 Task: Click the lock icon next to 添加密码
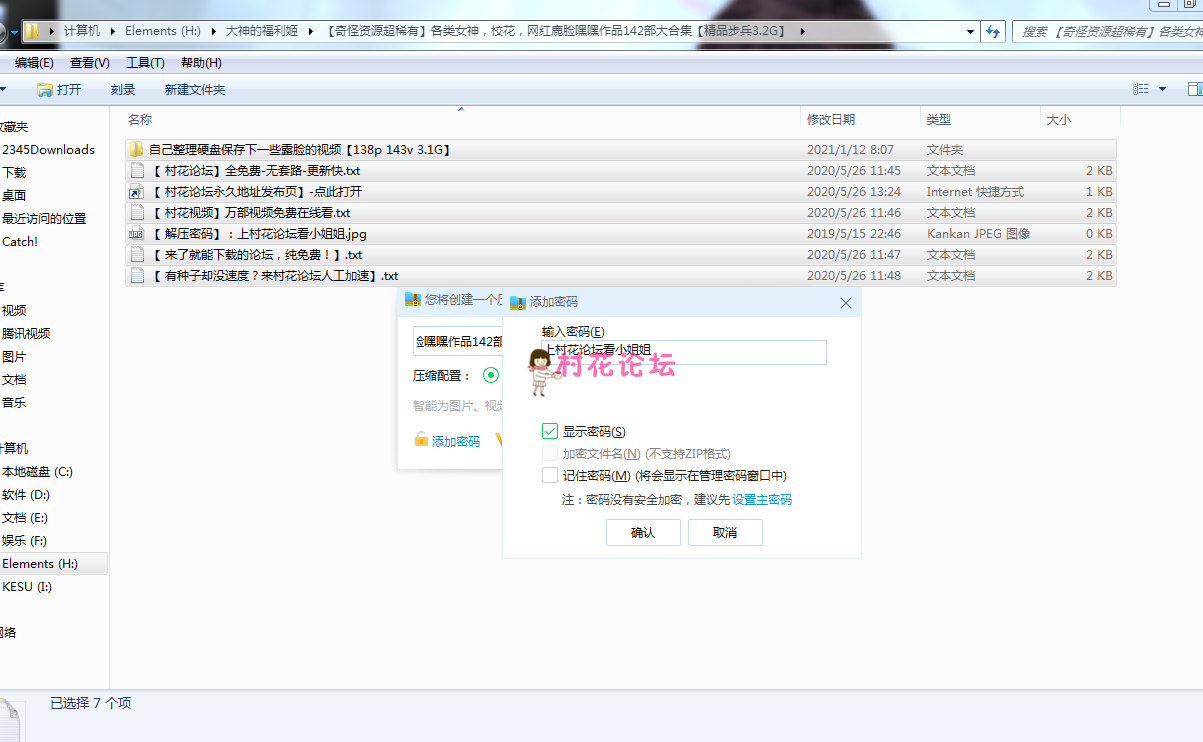coord(421,441)
